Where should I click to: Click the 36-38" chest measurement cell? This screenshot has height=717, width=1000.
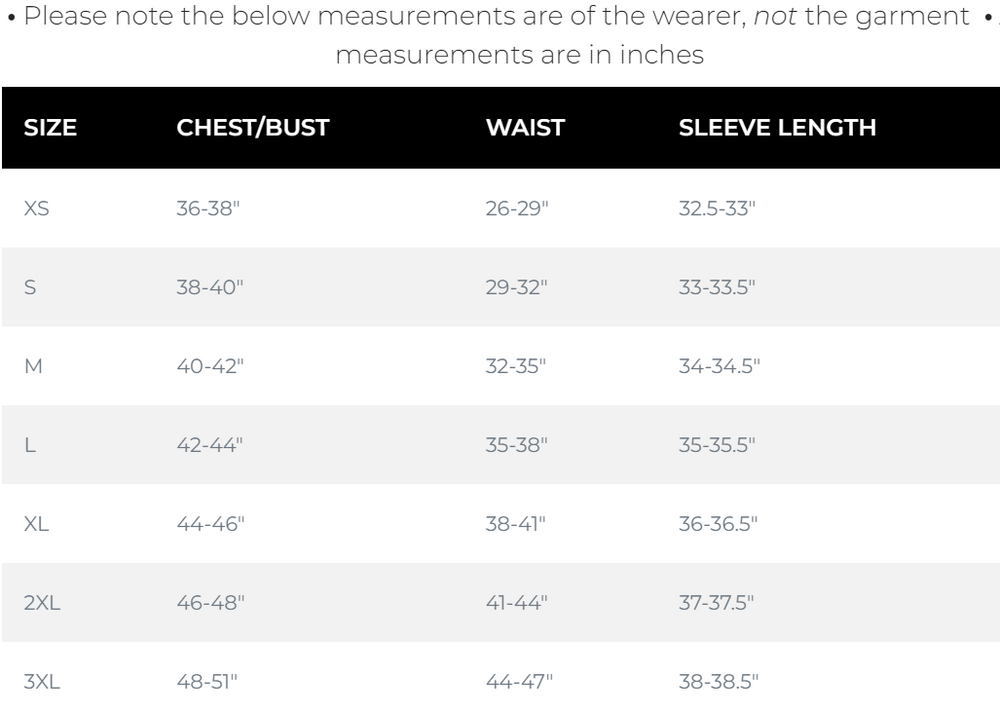click(208, 208)
